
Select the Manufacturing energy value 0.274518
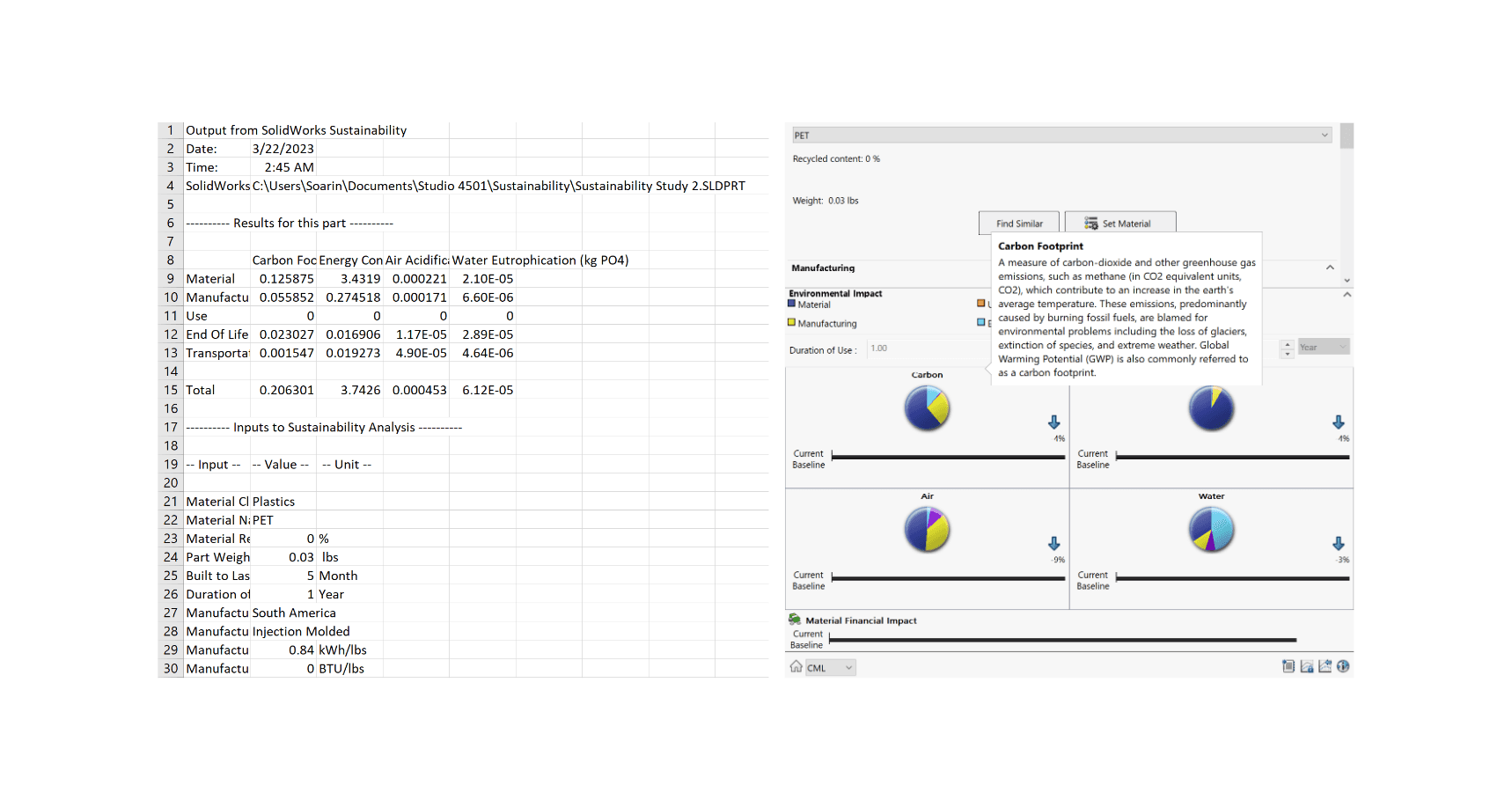tap(349, 297)
